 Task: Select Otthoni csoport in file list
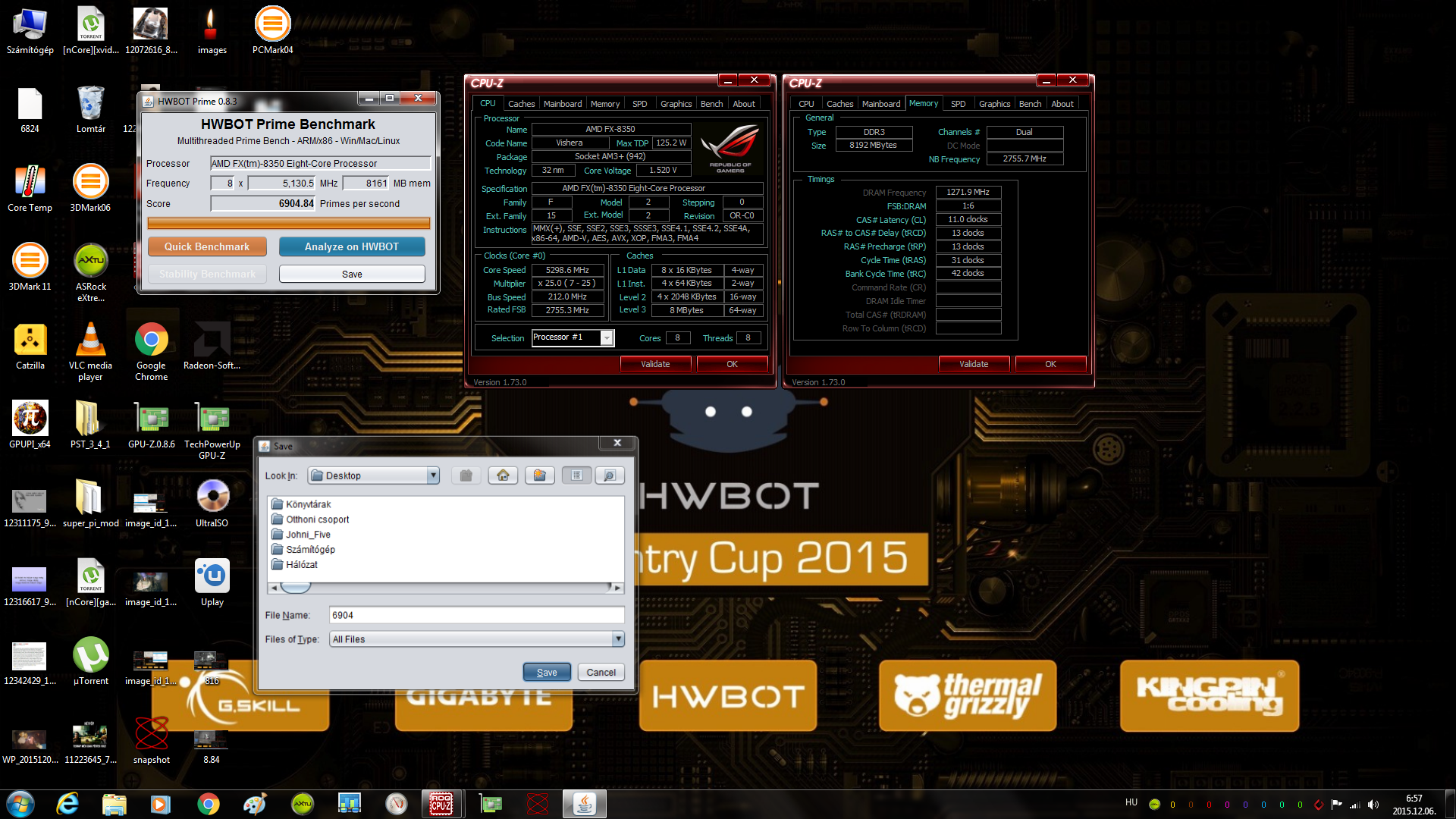[311, 519]
